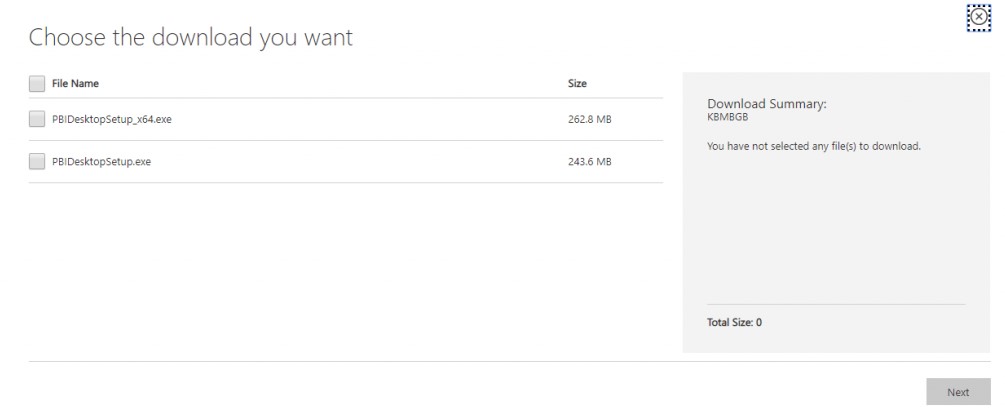Click the PBIDesktopSetup_x64.exe file name
Screen dimensions: 1005x412
[105, 120]
